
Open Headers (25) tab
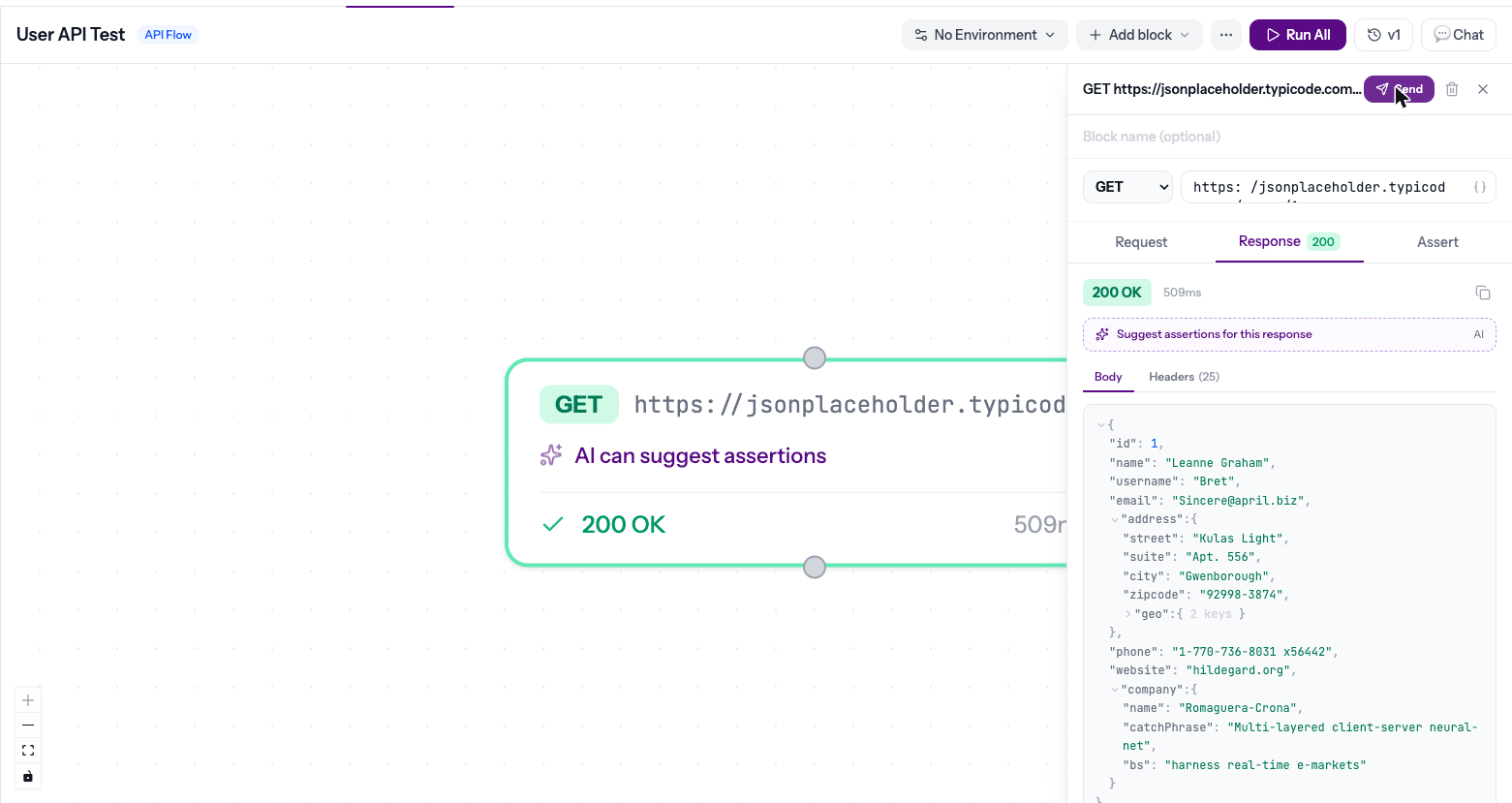pyautogui.click(x=1183, y=377)
